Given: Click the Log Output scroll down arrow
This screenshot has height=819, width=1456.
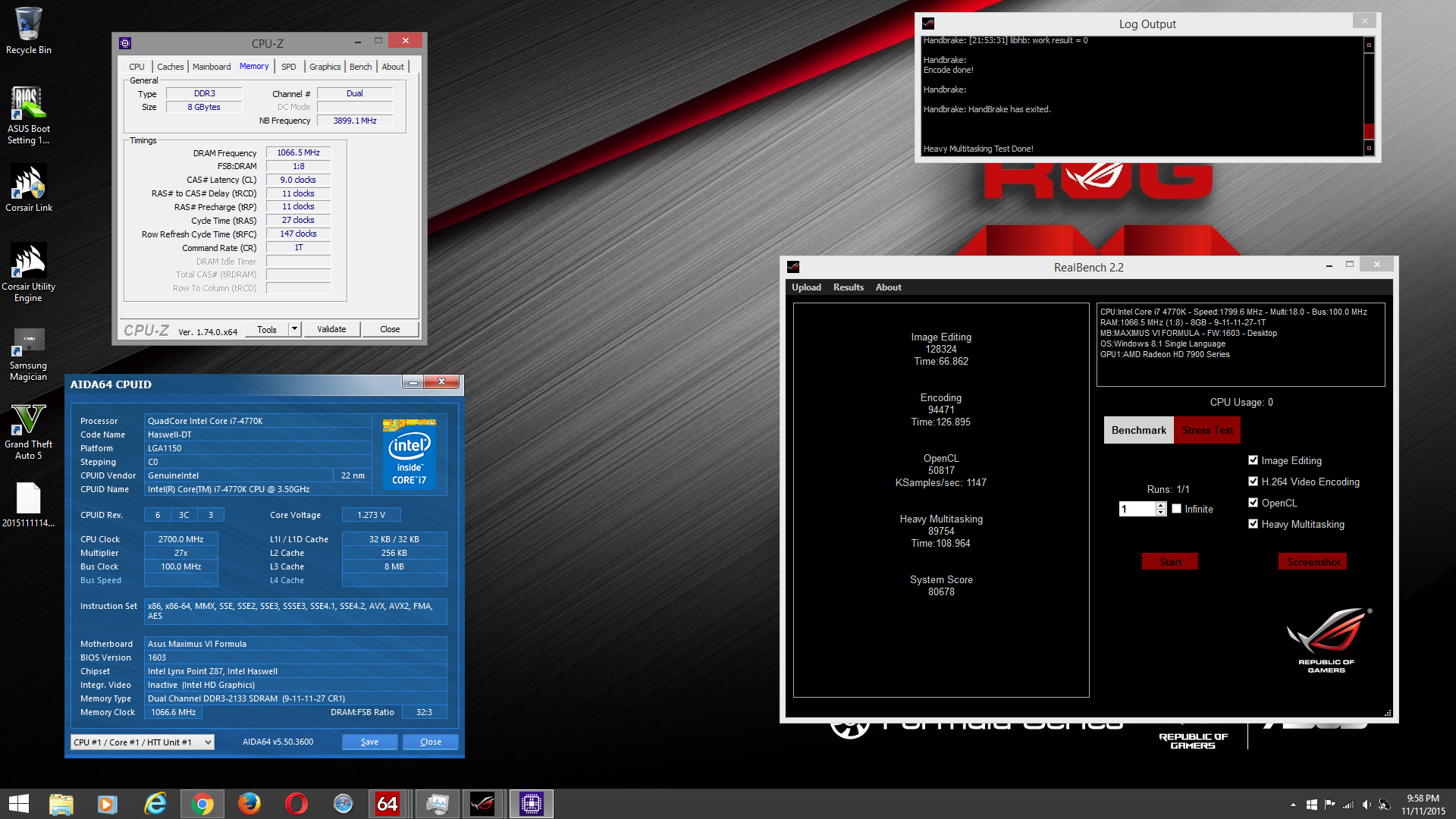Looking at the screenshot, I should pos(1369,149).
